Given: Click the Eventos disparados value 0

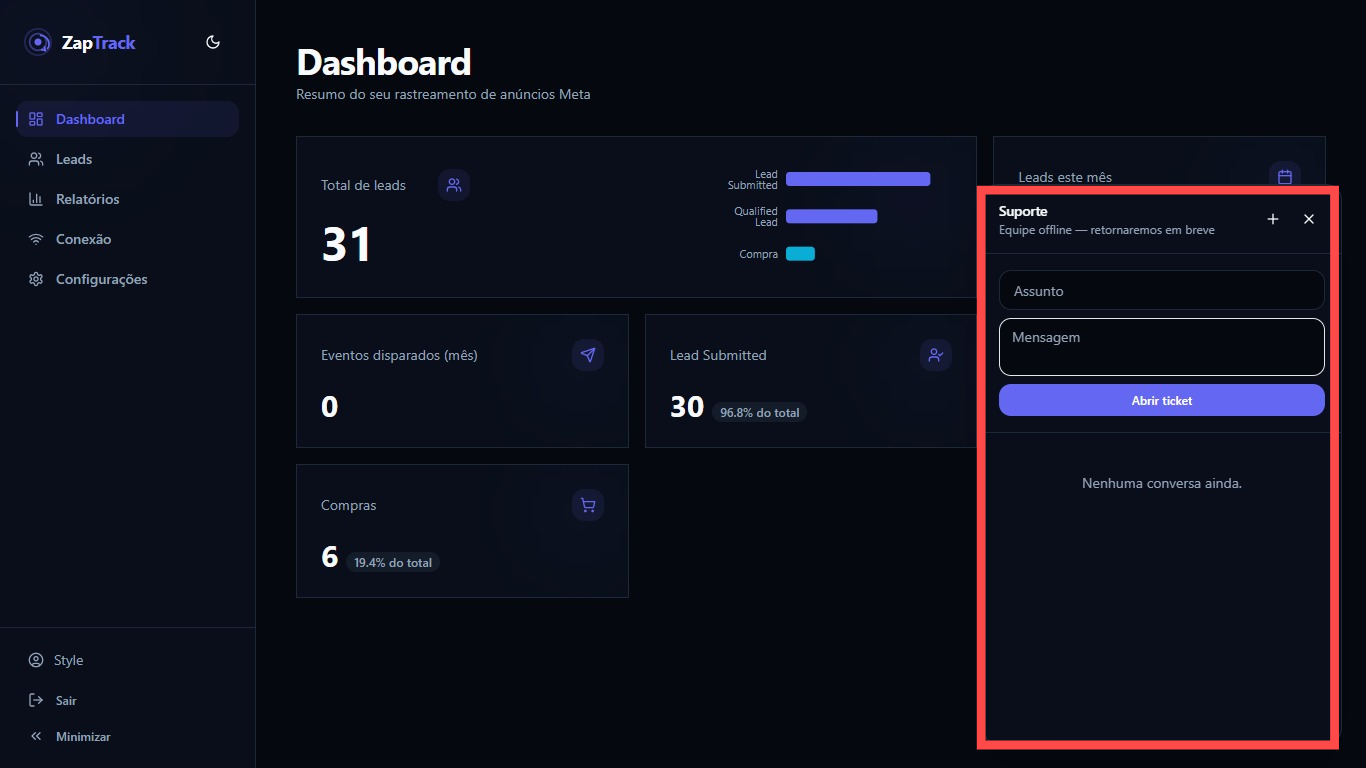Looking at the screenshot, I should (x=330, y=406).
